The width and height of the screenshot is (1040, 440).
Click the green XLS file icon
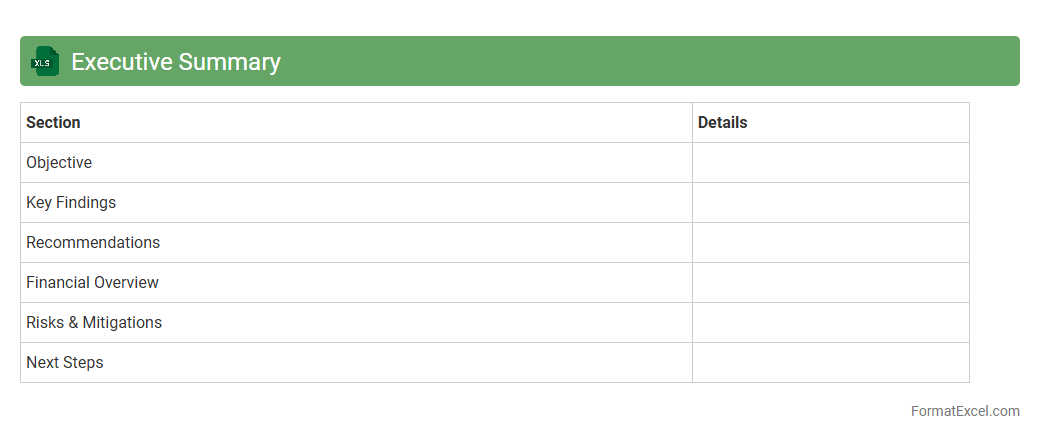tap(45, 61)
